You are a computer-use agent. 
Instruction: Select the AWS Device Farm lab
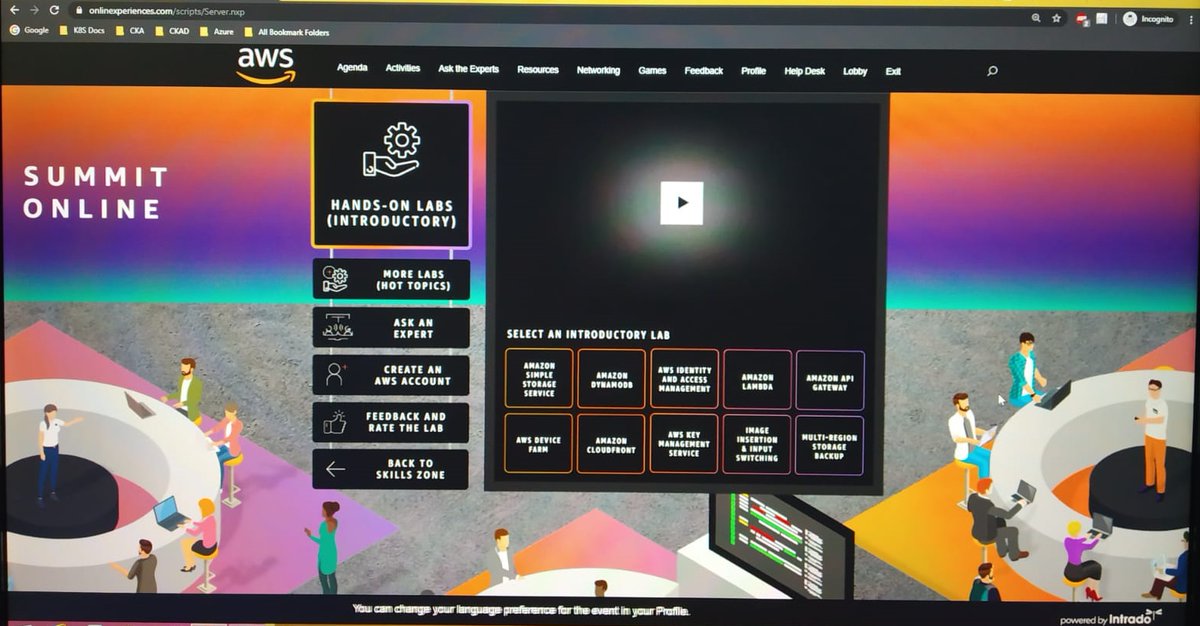click(539, 443)
